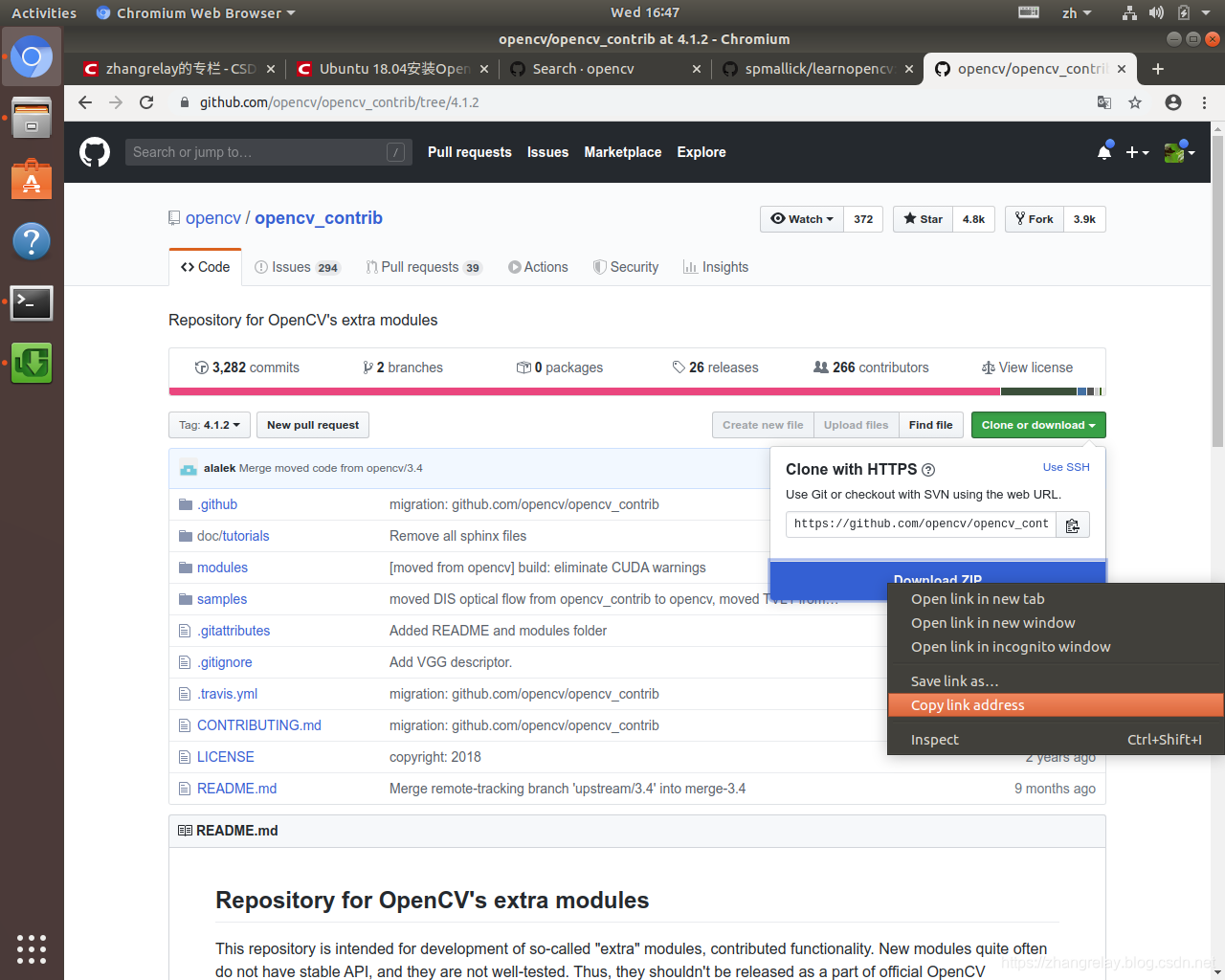Copy clone URL with the clipboard icon
This screenshot has width=1225, height=980.
[1073, 525]
